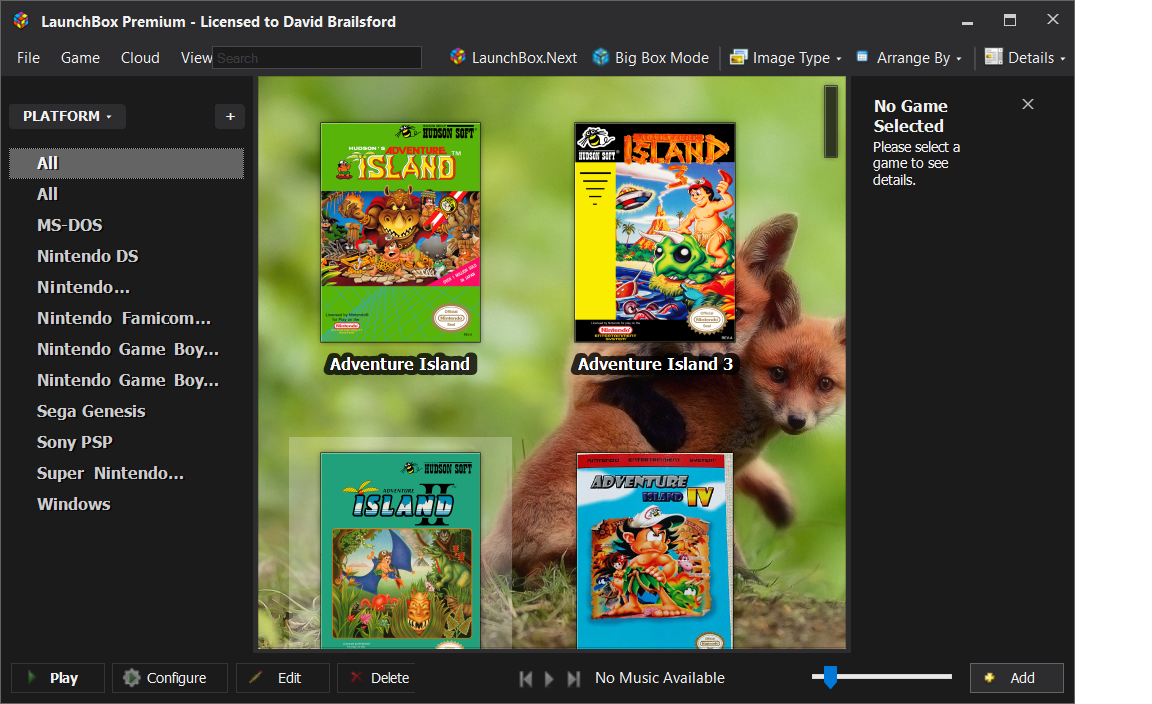Expand the PLATFORM filter dropdown
The width and height of the screenshot is (1152, 704).
click(x=68, y=116)
